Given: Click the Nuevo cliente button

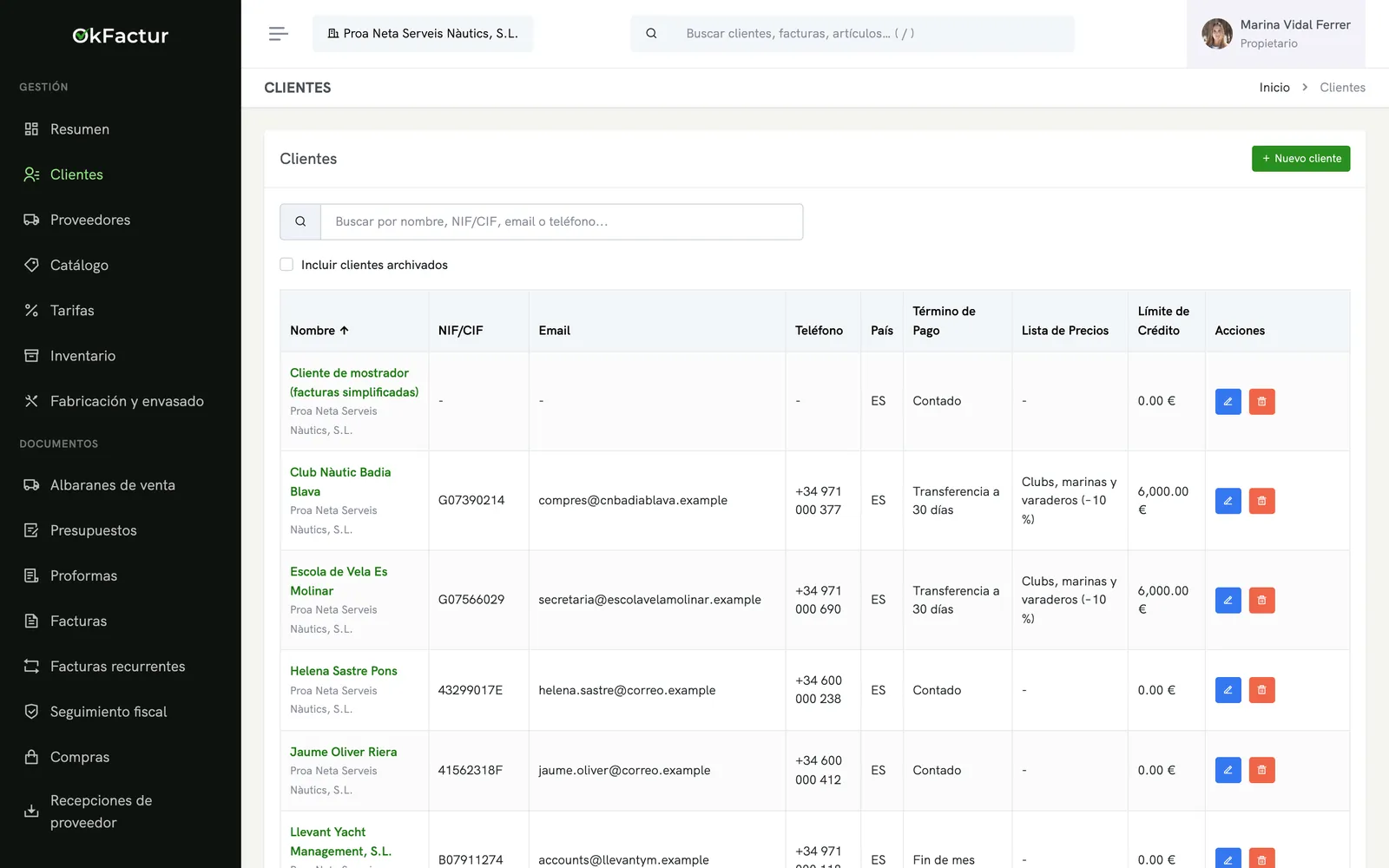Looking at the screenshot, I should click(x=1300, y=159).
